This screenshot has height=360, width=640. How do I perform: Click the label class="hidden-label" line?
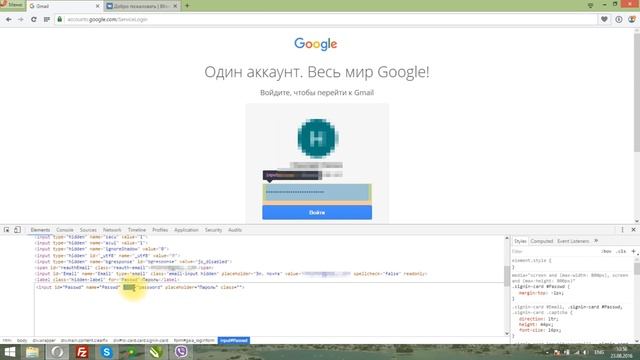click(107, 280)
